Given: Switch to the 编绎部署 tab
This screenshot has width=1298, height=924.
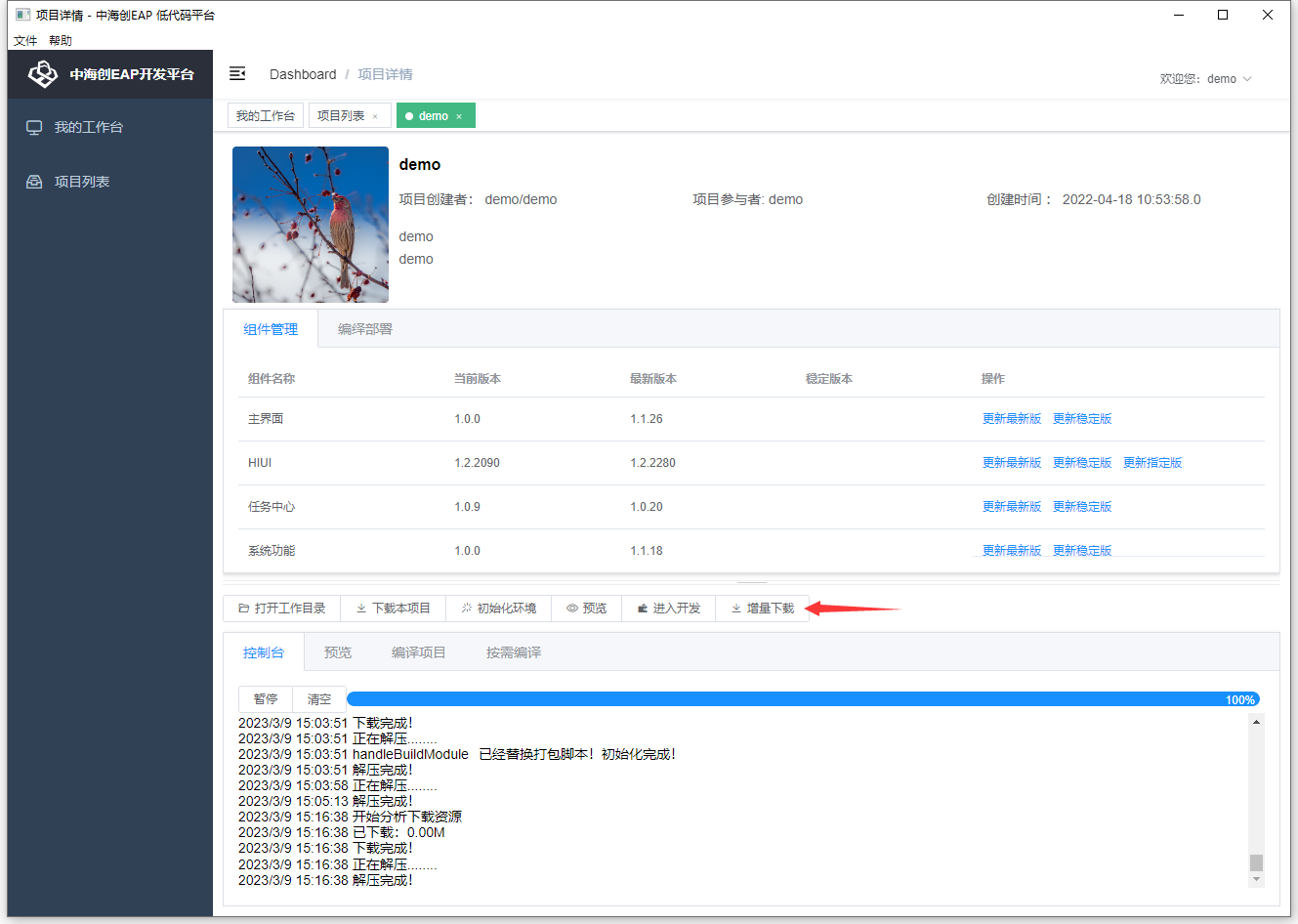Looking at the screenshot, I should (x=364, y=329).
